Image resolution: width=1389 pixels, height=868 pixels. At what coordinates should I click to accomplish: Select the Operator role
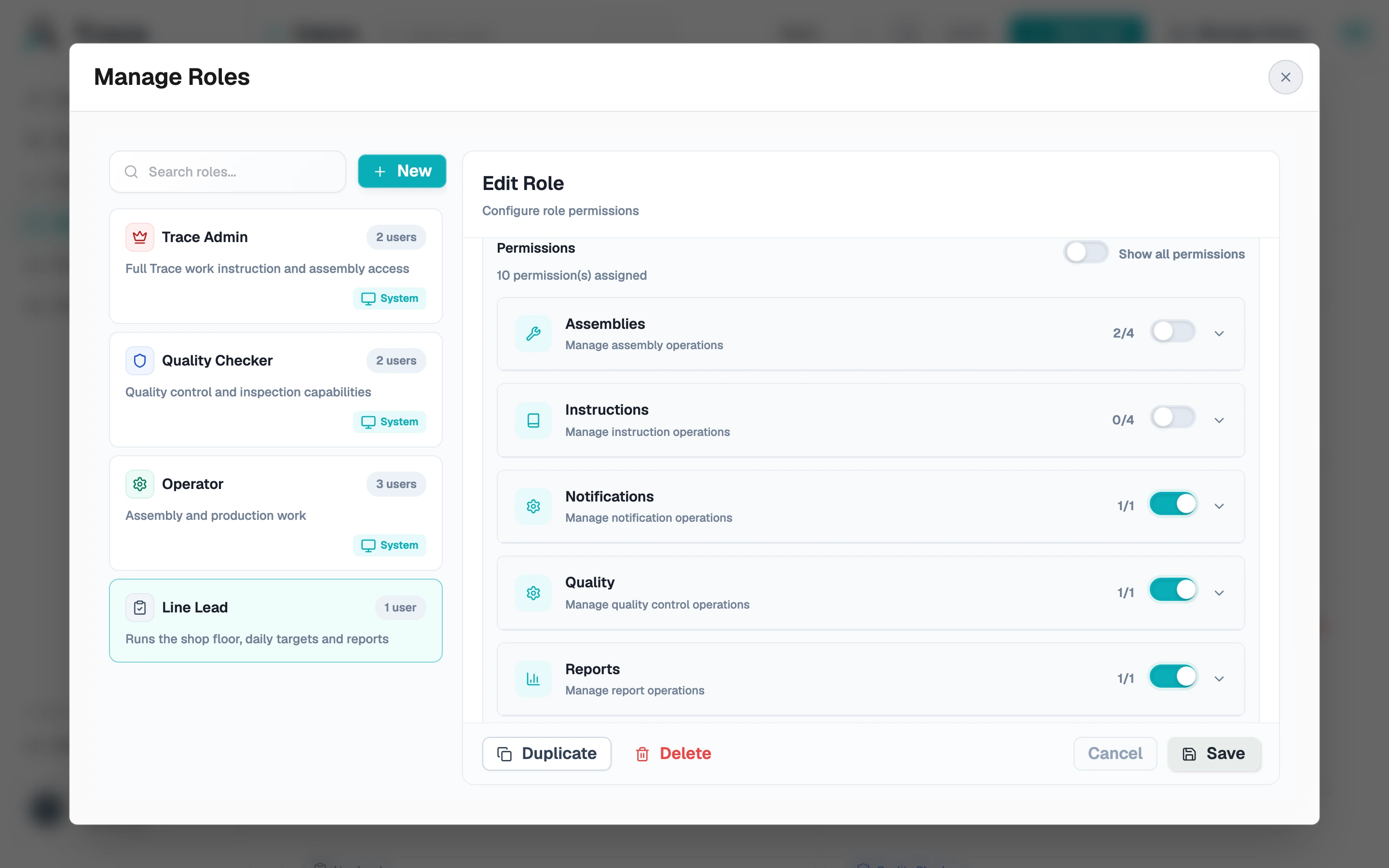click(x=275, y=513)
